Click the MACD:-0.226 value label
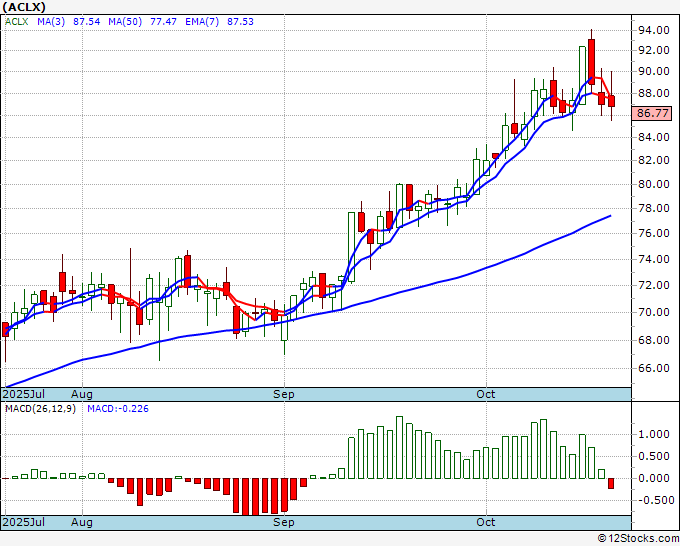 click(x=118, y=409)
